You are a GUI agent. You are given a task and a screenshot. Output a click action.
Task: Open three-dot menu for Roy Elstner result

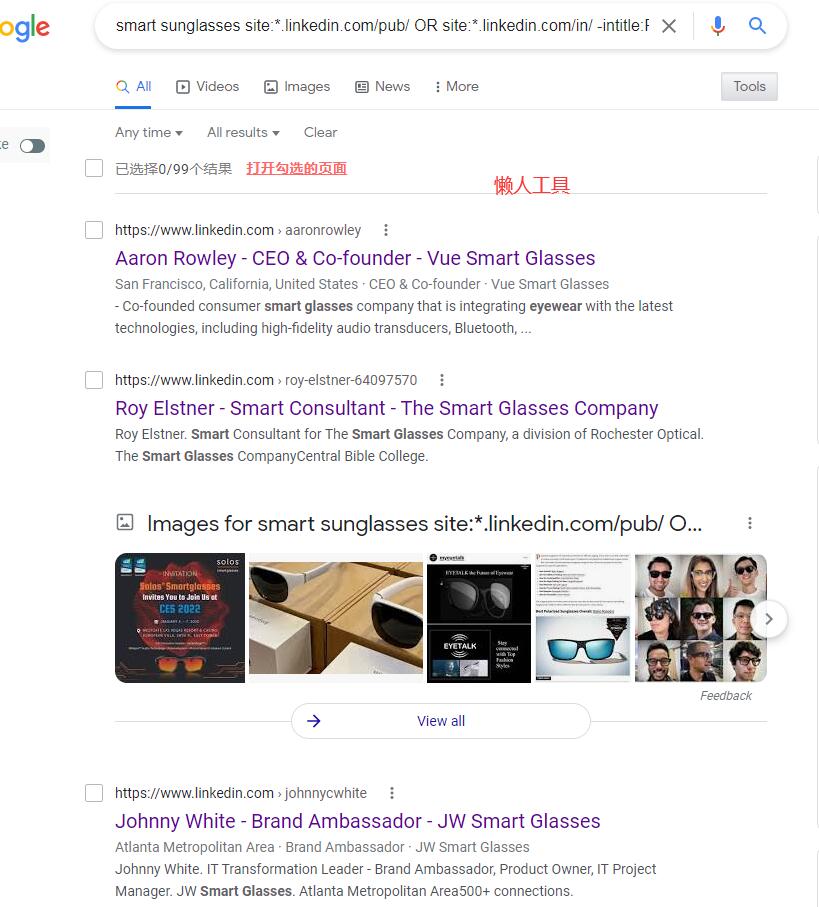442,380
